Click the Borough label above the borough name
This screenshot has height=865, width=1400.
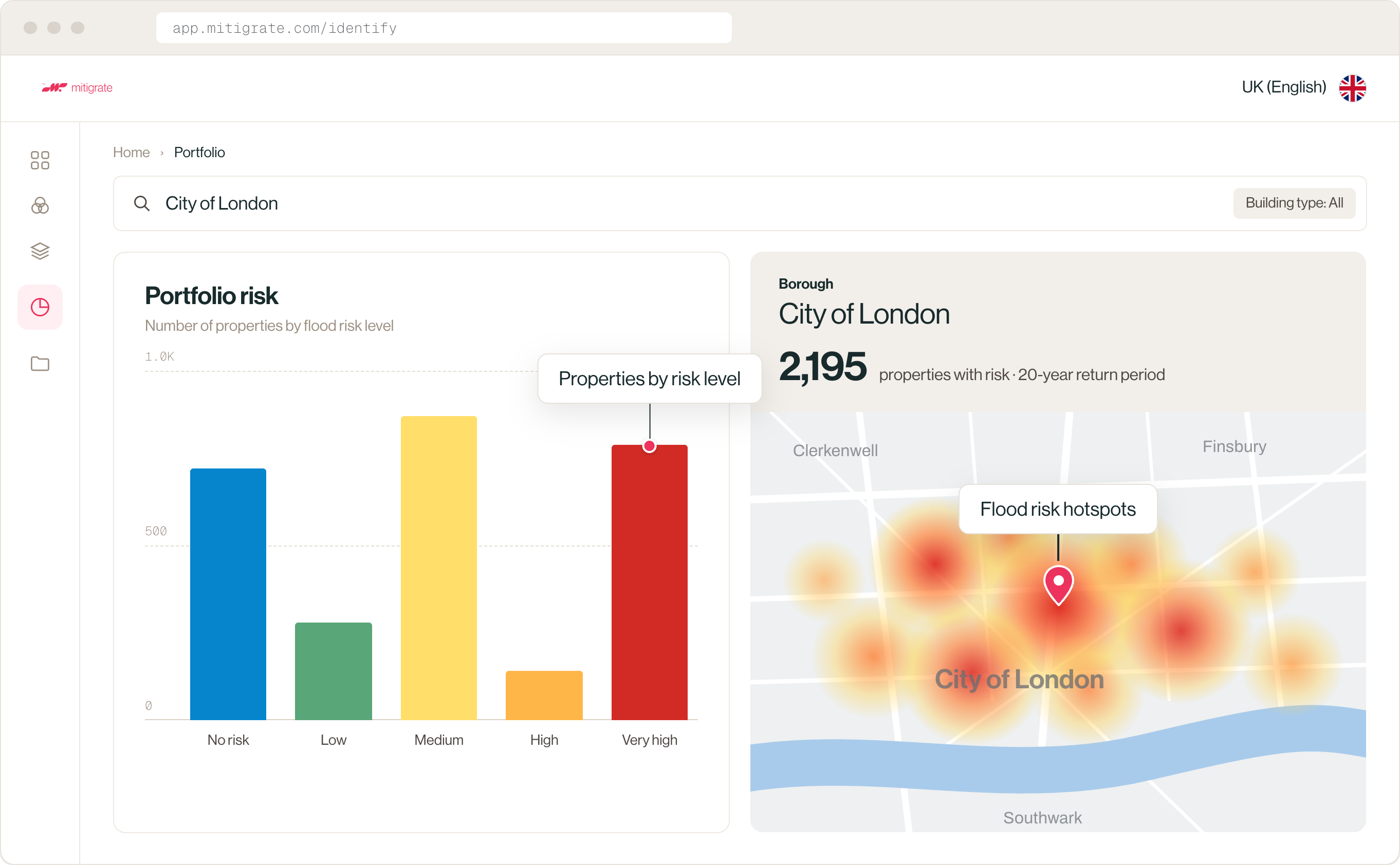806,284
